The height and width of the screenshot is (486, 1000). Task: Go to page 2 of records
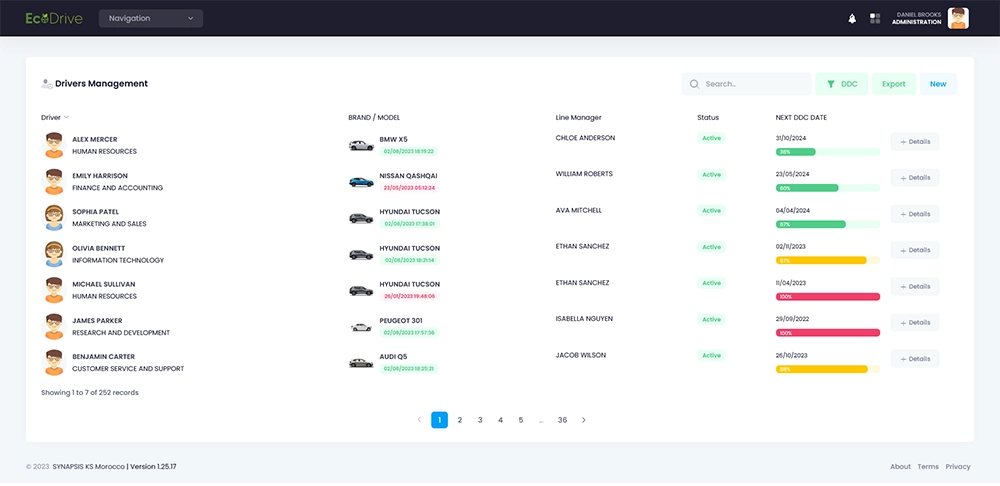[x=460, y=420]
